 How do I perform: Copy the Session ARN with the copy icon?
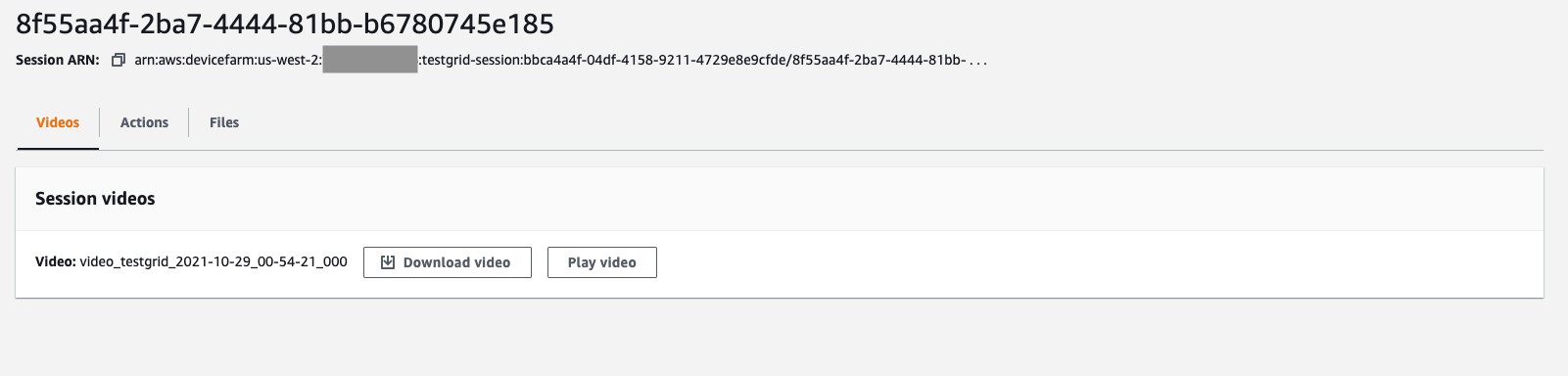click(118, 60)
